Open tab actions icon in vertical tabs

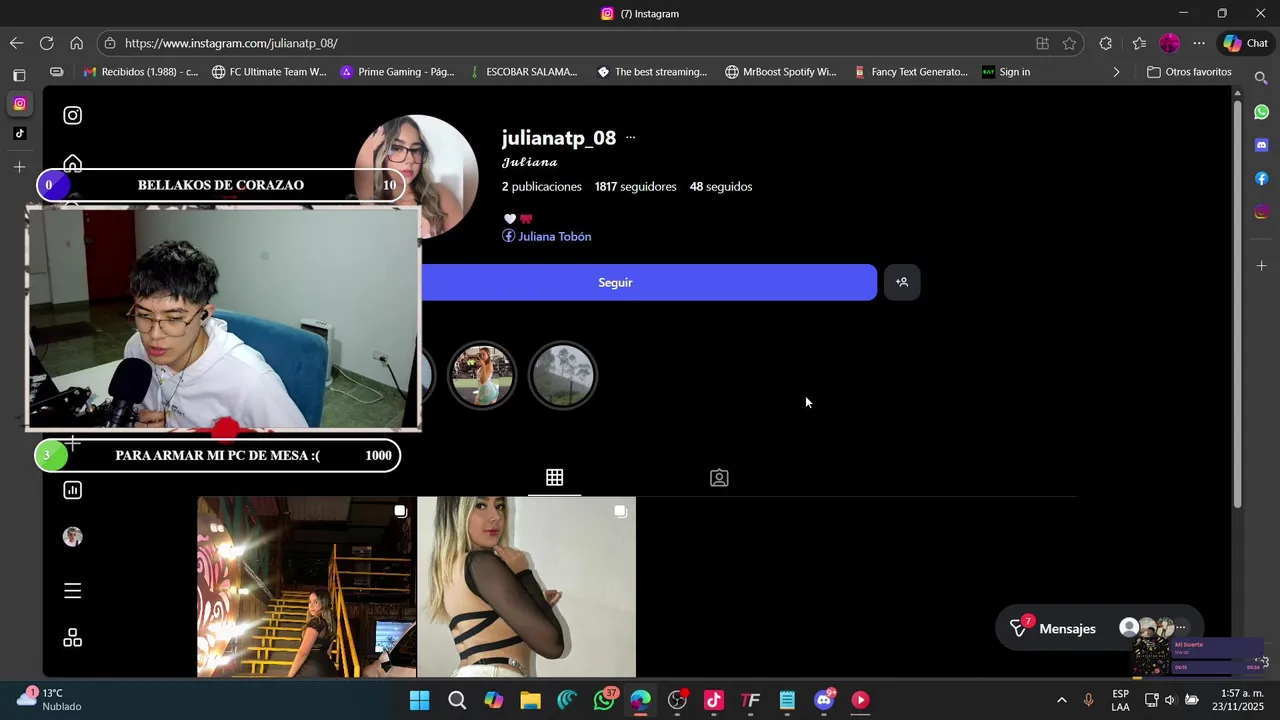[19, 75]
